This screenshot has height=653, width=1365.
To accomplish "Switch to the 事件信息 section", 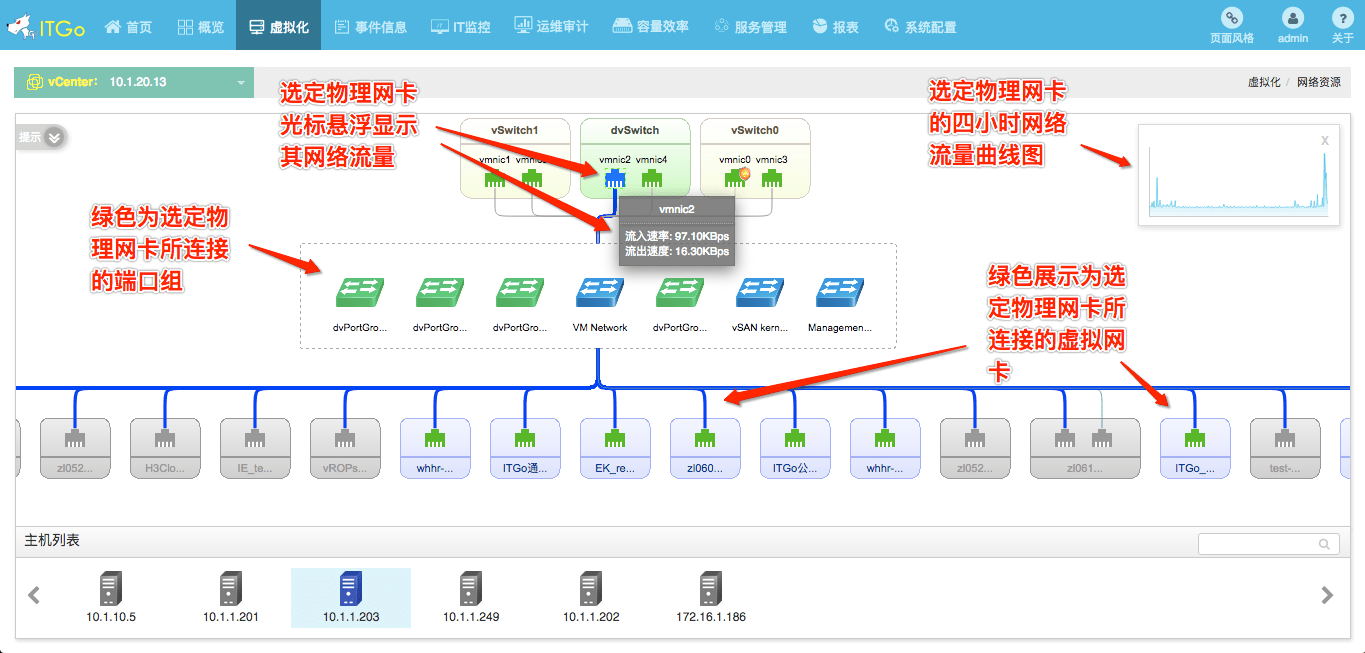I will (x=371, y=26).
